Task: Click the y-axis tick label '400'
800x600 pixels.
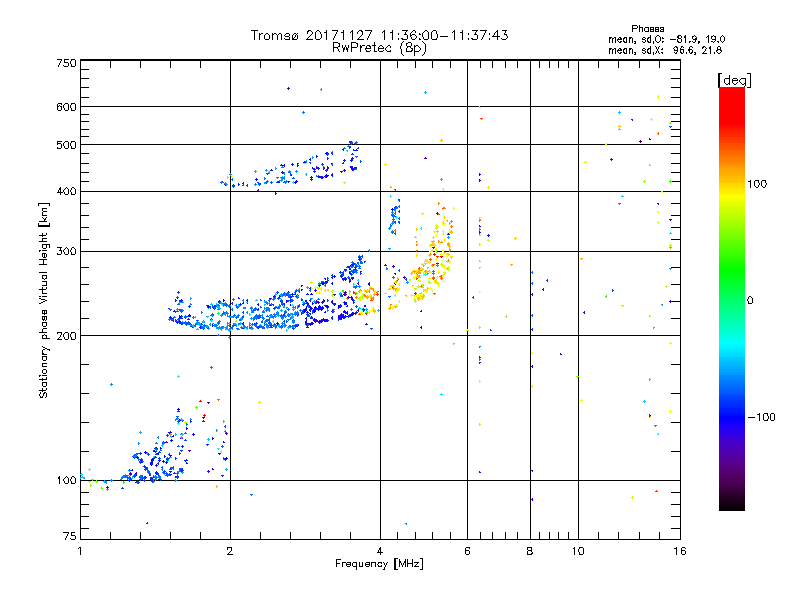Action: click(x=67, y=191)
